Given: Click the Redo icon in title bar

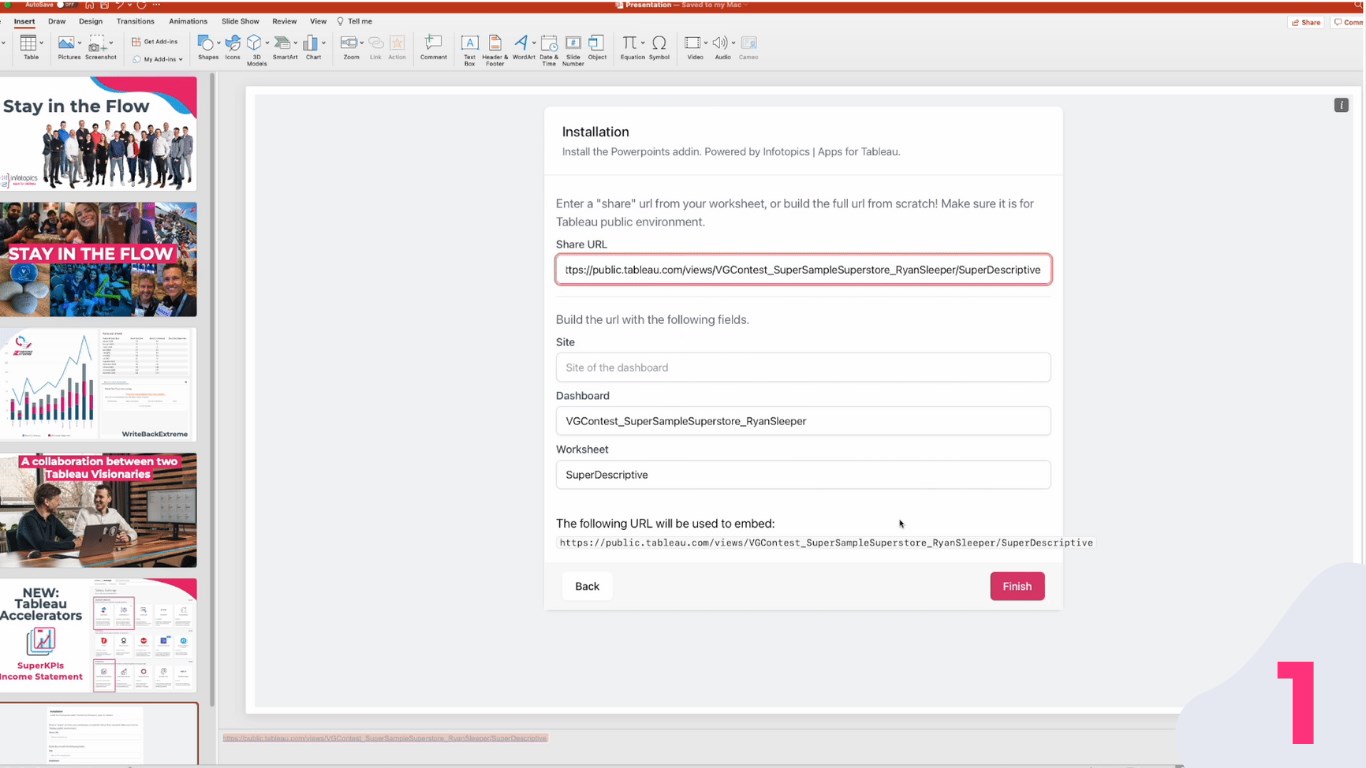Looking at the screenshot, I should (x=141, y=5).
